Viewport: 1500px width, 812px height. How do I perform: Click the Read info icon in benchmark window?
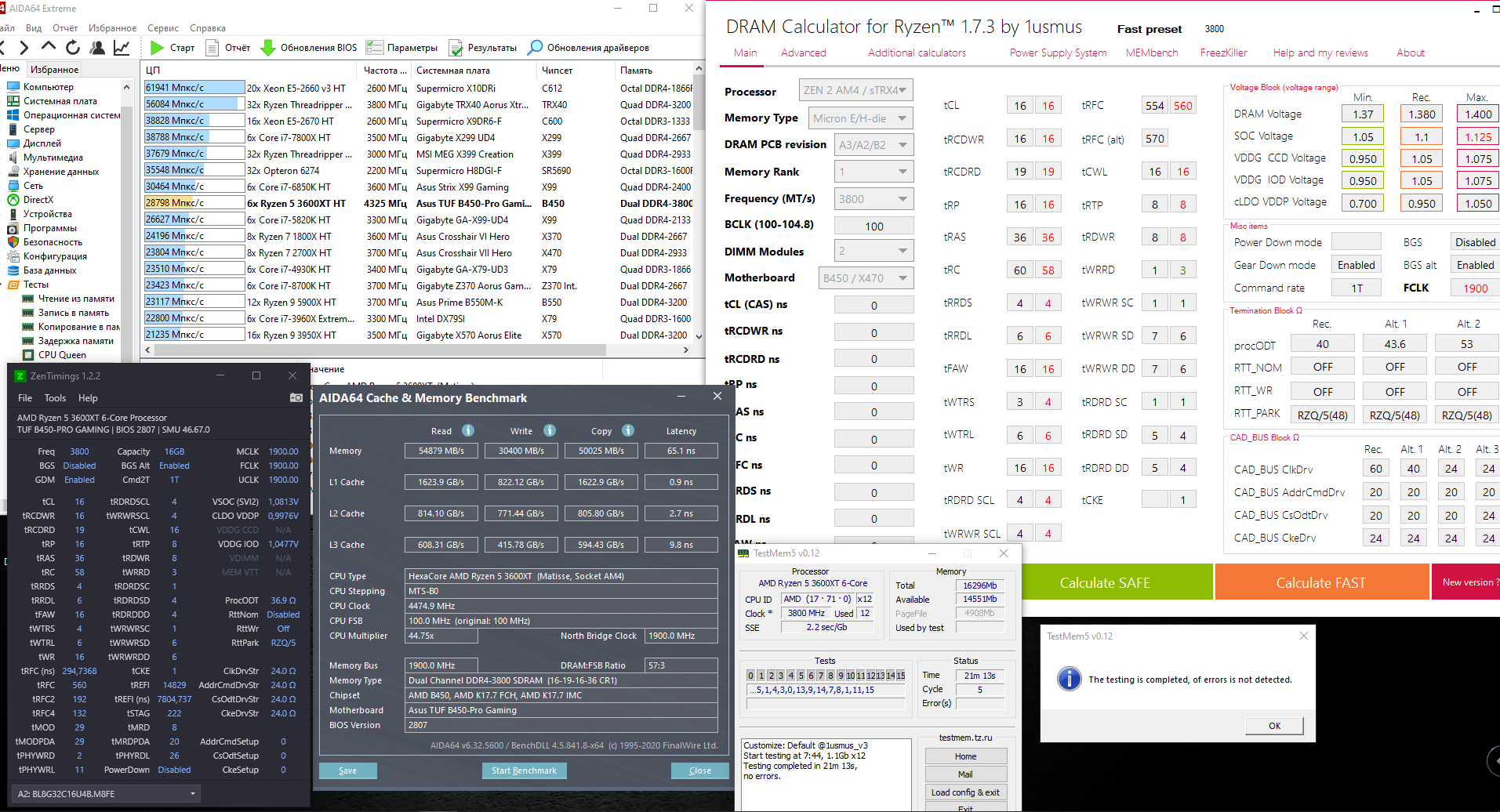(x=468, y=430)
